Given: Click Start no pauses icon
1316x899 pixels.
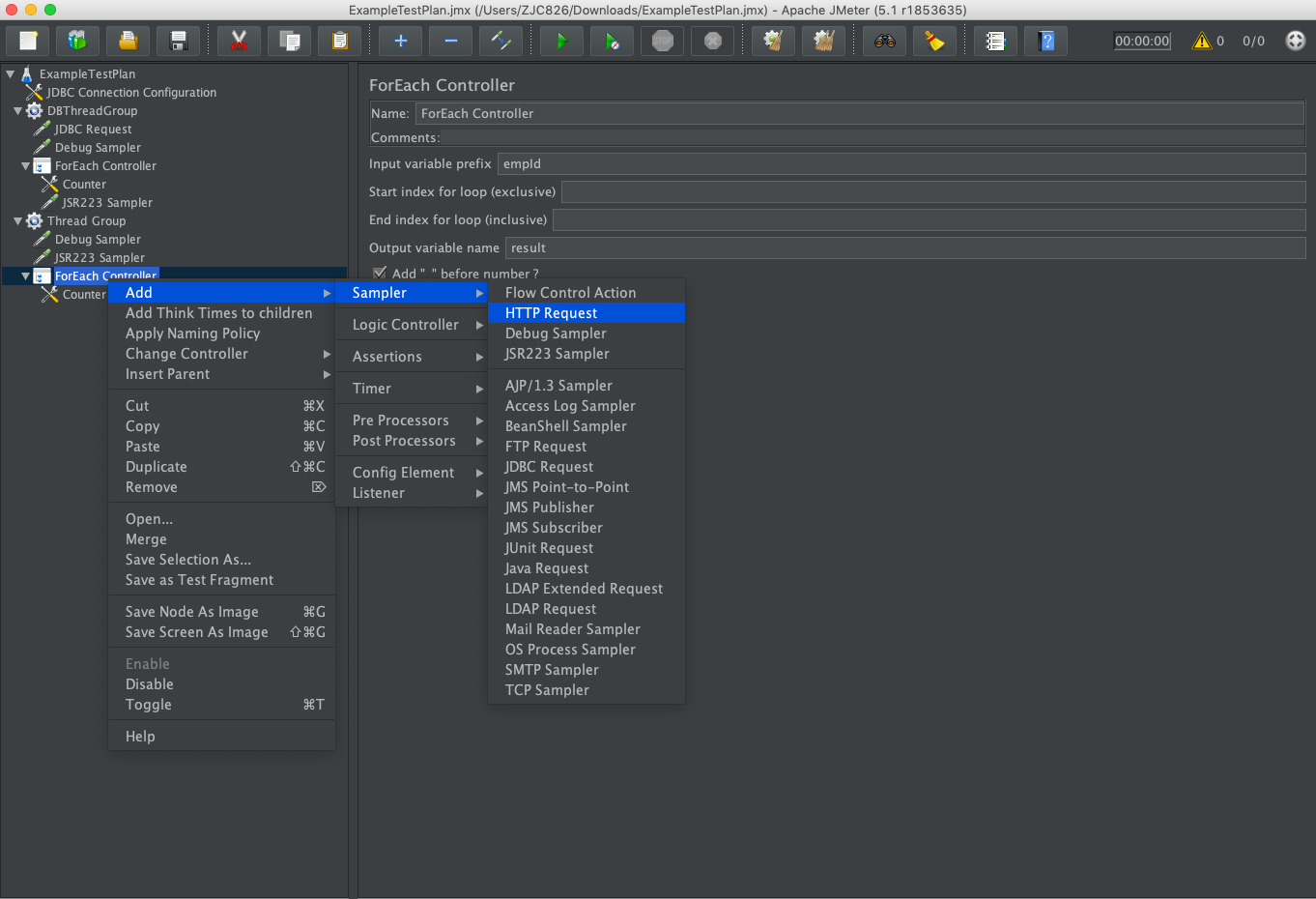Looking at the screenshot, I should coord(612,41).
